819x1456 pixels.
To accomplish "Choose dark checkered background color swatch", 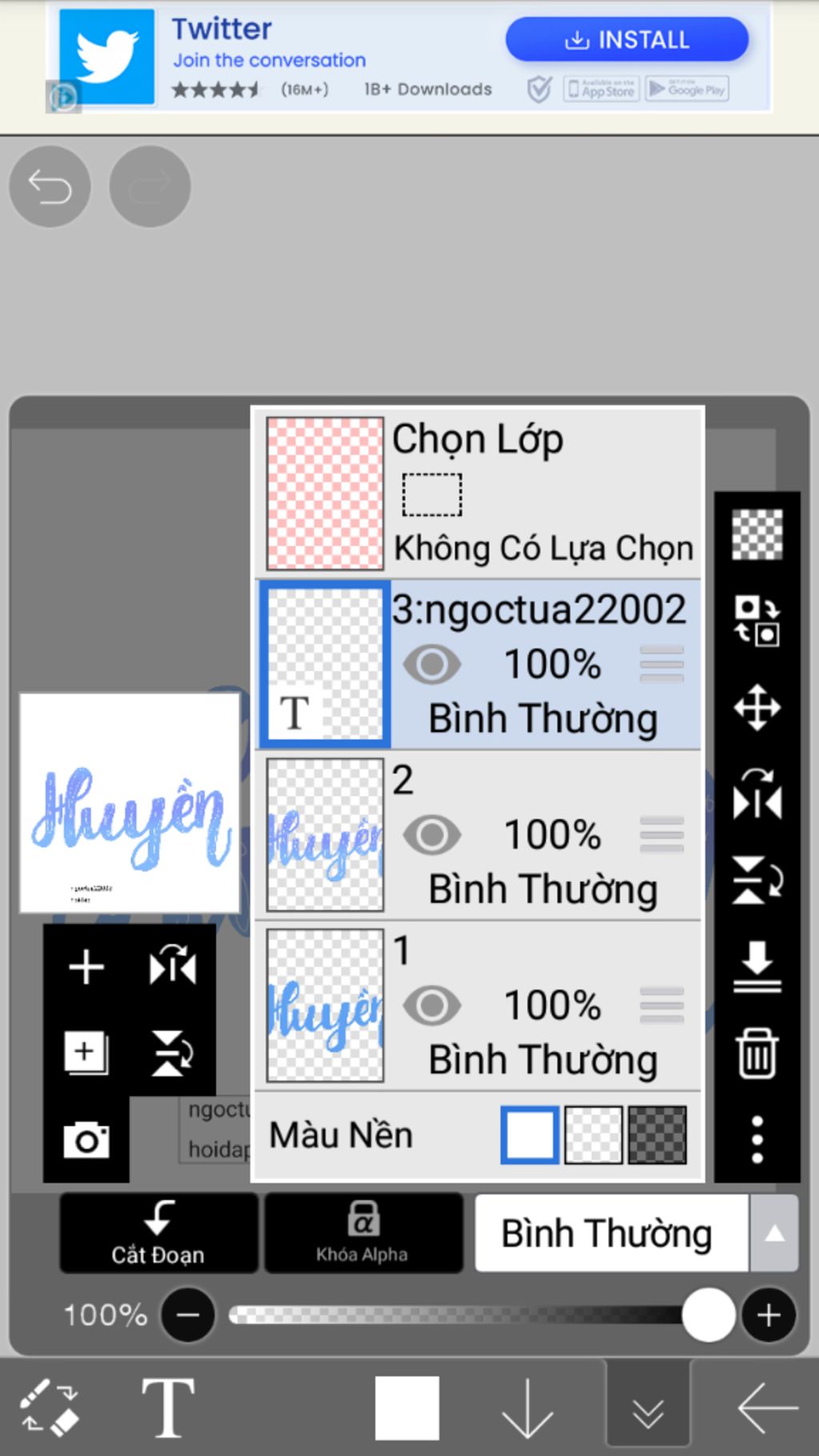I will click(657, 1134).
